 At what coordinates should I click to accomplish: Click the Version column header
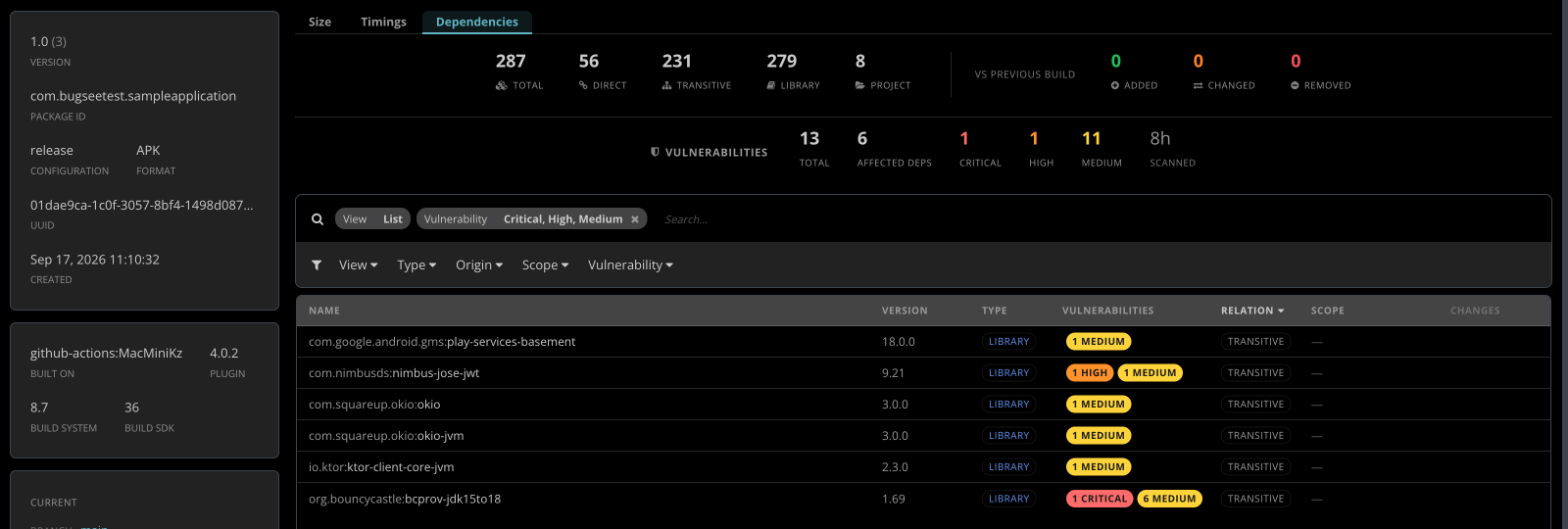[x=904, y=311]
